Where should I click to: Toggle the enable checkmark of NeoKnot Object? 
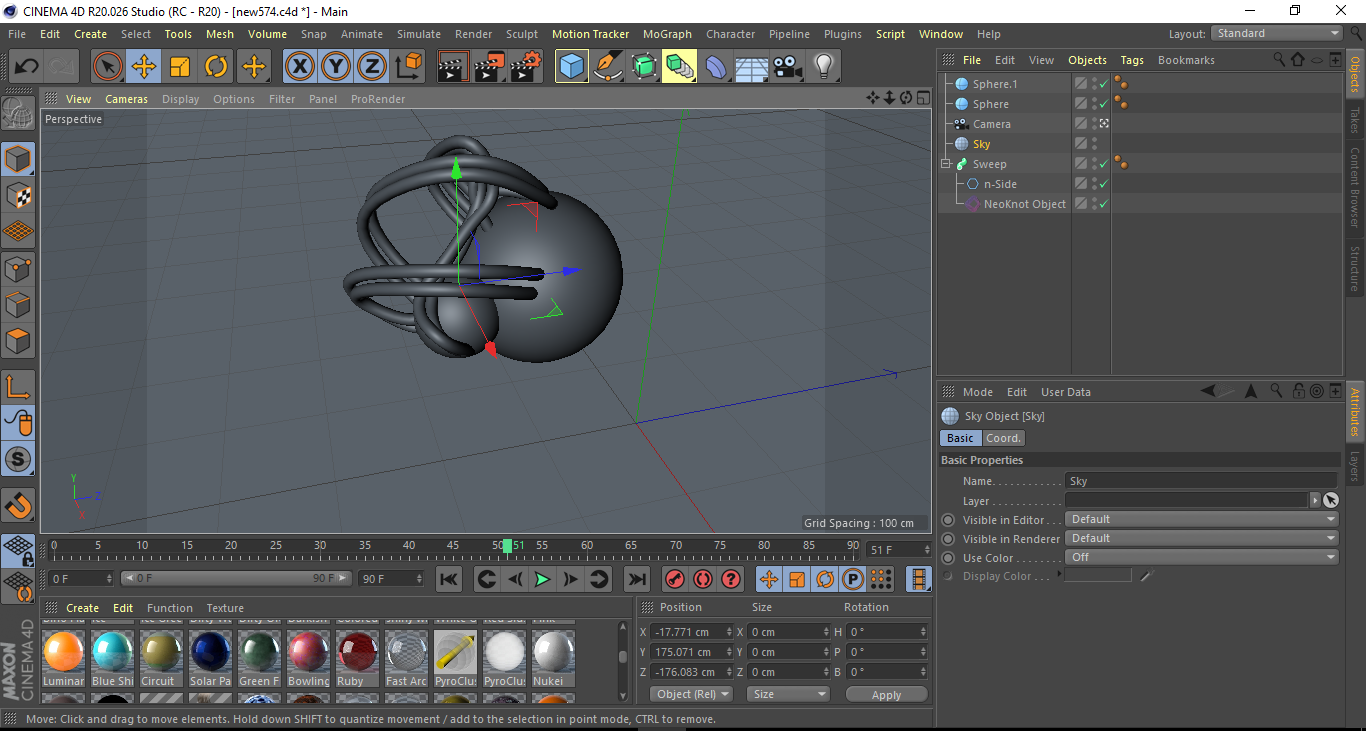(1104, 204)
